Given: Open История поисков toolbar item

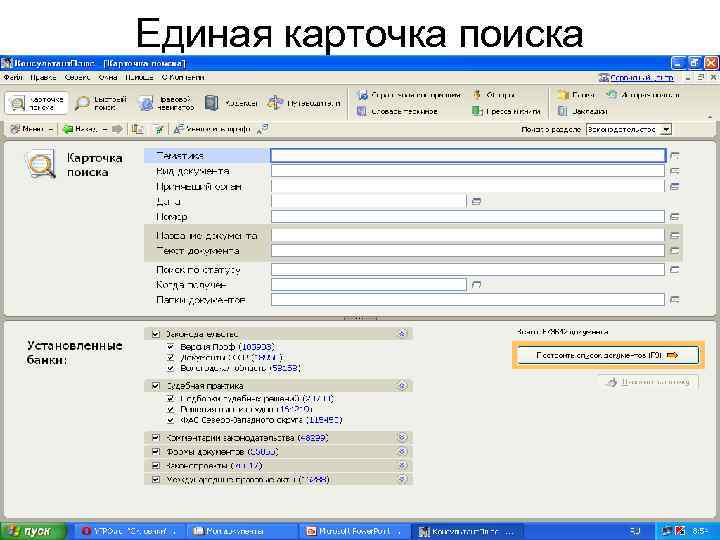Looking at the screenshot, I should [643, 95].
